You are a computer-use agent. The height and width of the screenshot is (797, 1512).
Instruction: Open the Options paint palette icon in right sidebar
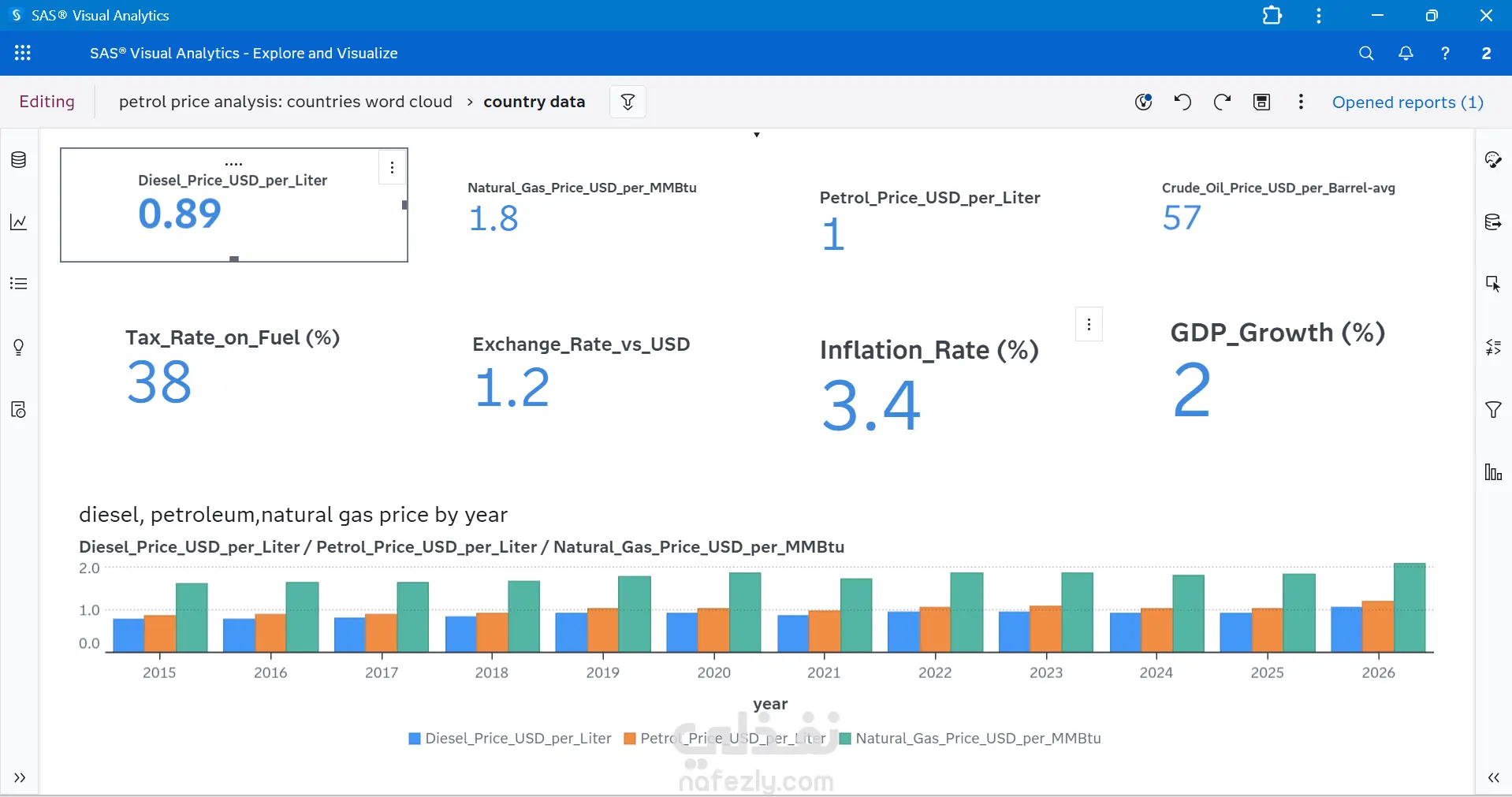click(x=1493, y=160)
